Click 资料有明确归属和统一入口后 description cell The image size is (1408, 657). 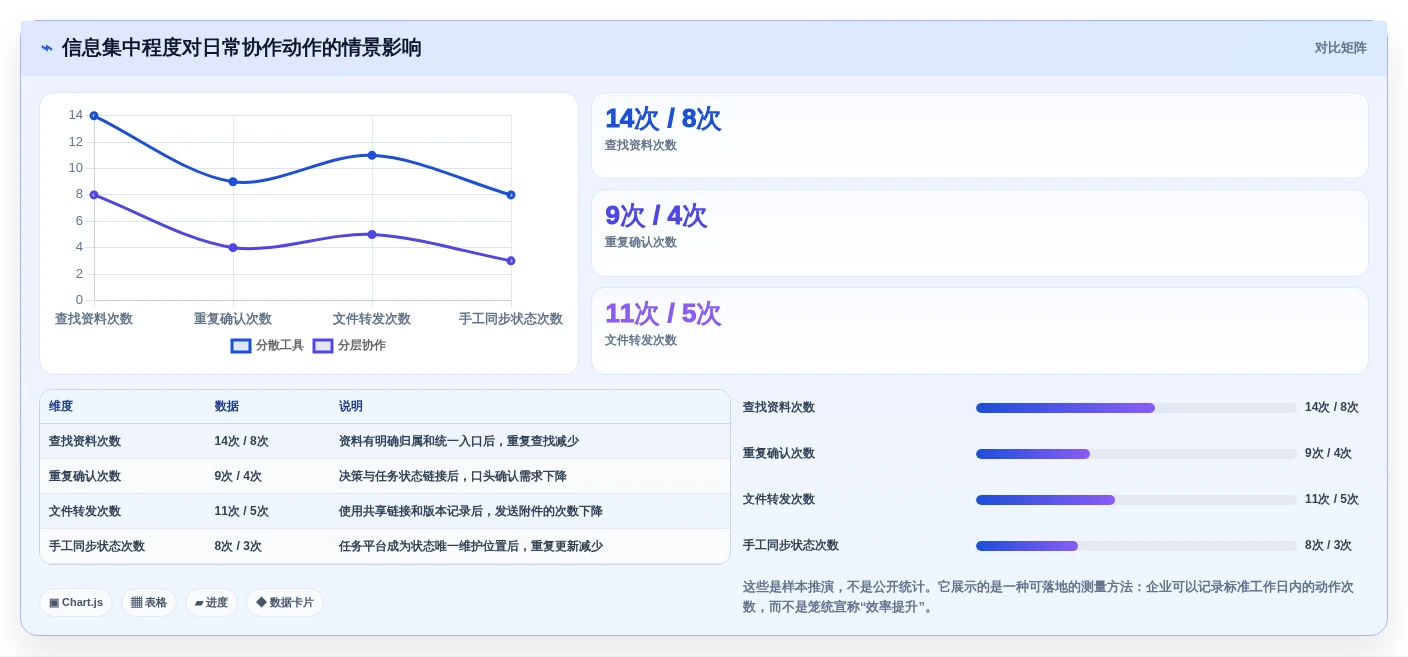459,441
